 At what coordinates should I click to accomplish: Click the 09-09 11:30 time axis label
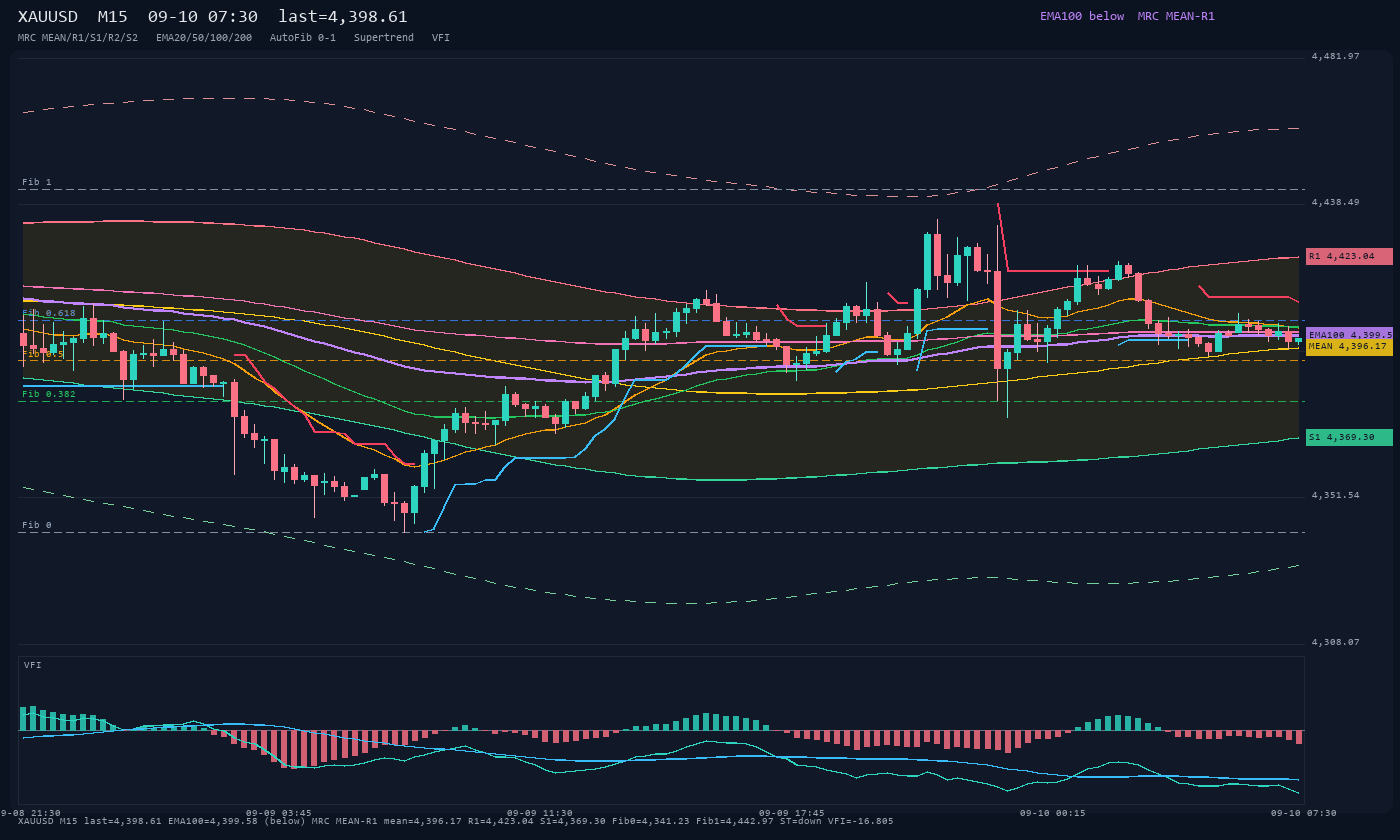coord(540,813)
